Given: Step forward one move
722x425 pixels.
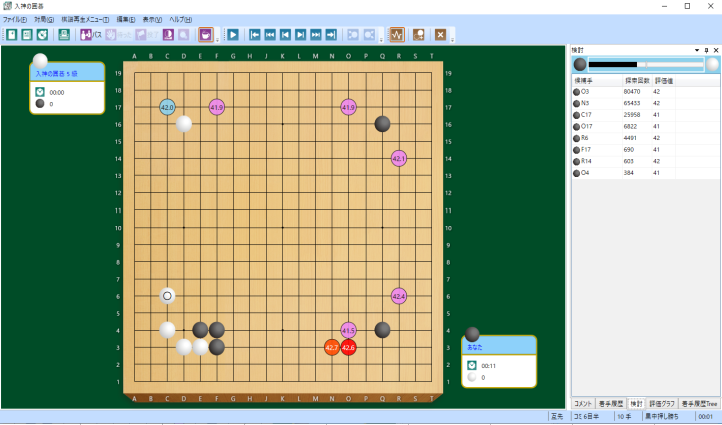Looking at the screenshot, I should (x=301, y=34).
